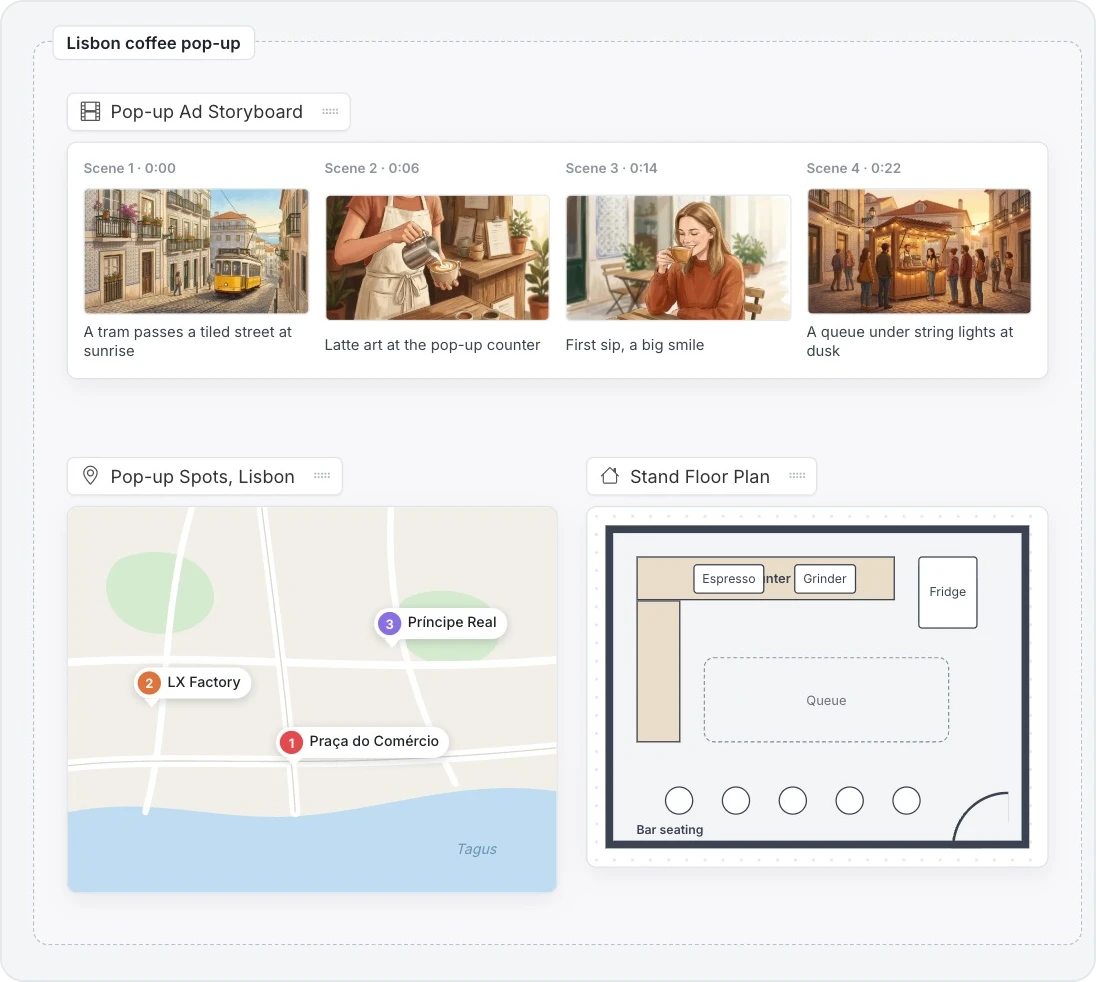
Task: Click the caption 'A tram passes a tiled street at sunrise'
Action: point(188,341)
